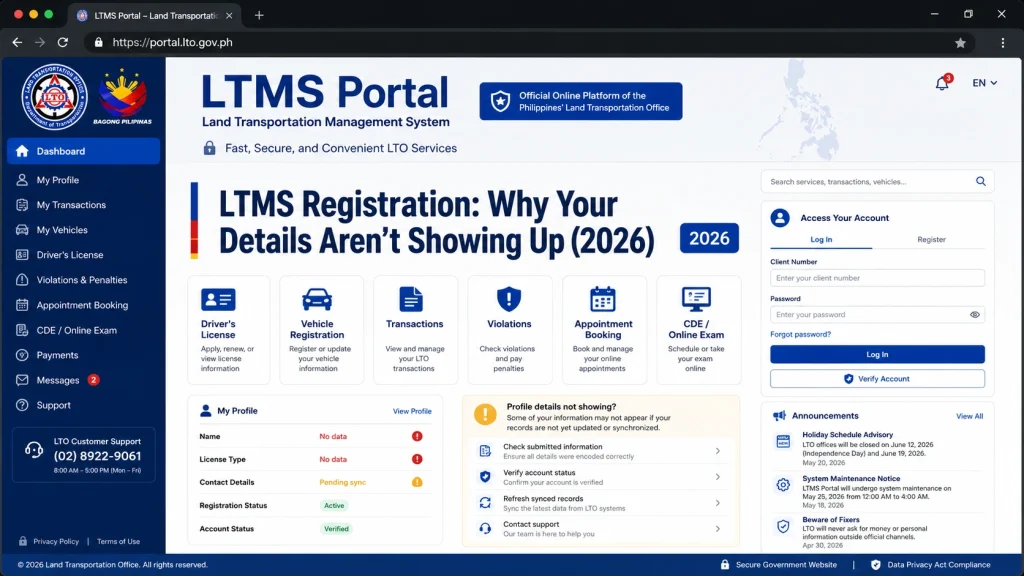Viewport: 1024px width, 576px height.
Task: Click the browser reload button
Action: 63,42
